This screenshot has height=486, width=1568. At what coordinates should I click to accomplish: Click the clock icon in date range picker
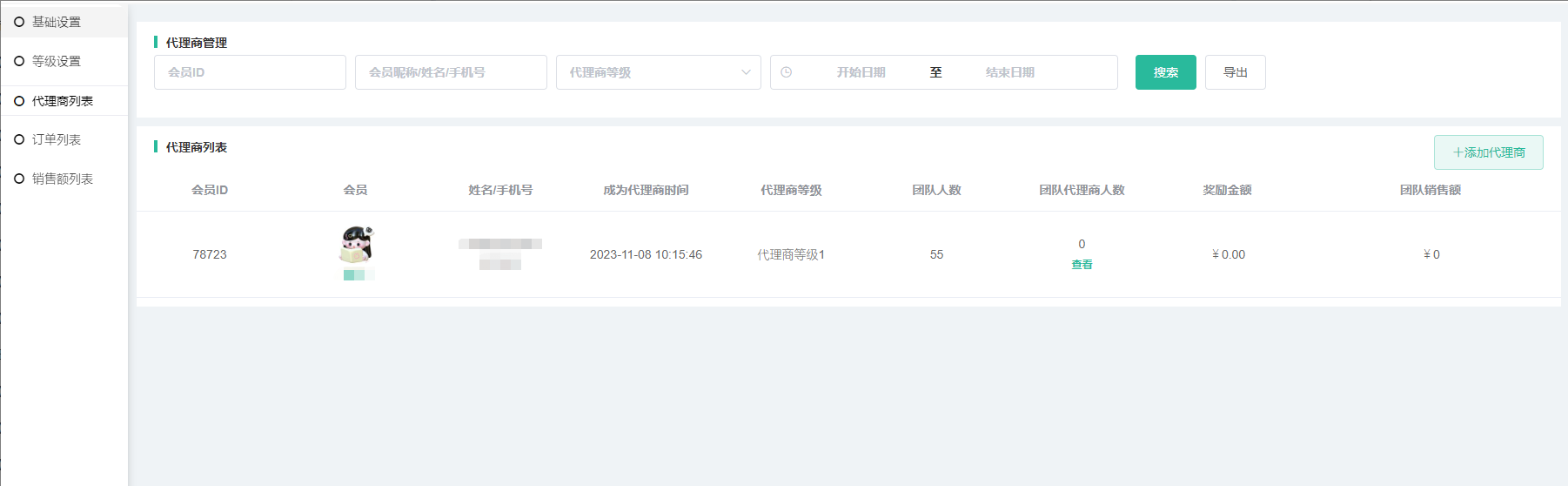coord(787,72)
